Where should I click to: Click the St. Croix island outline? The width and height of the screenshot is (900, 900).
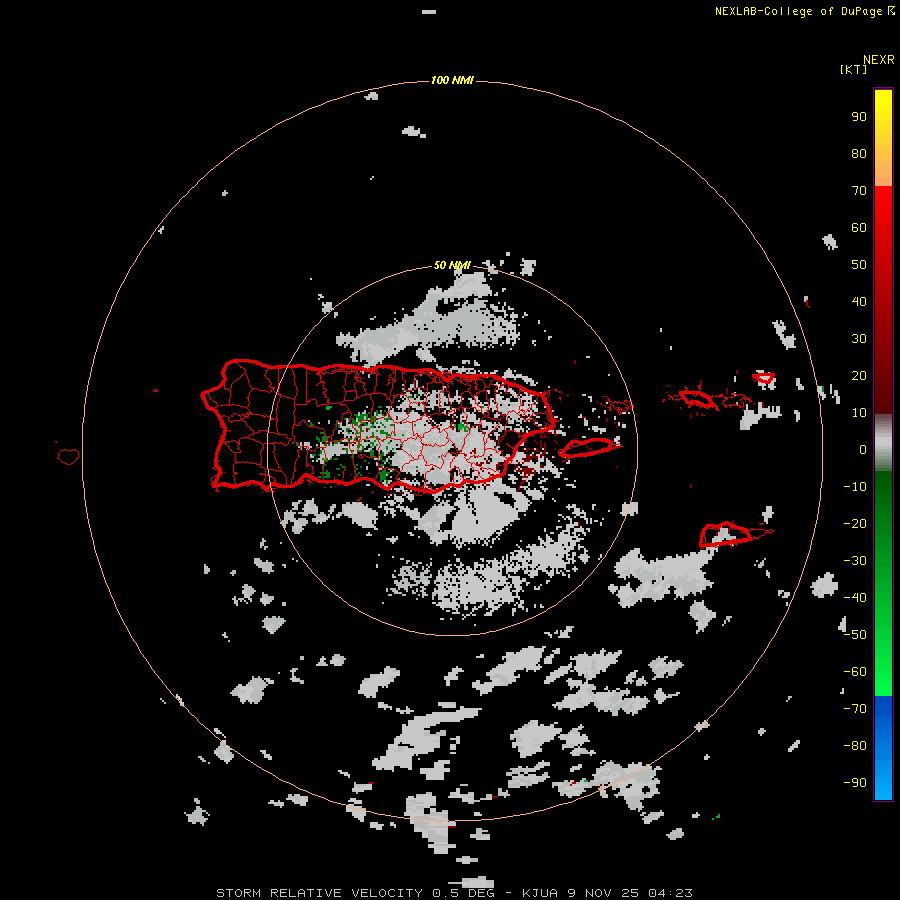pos(725,535)
